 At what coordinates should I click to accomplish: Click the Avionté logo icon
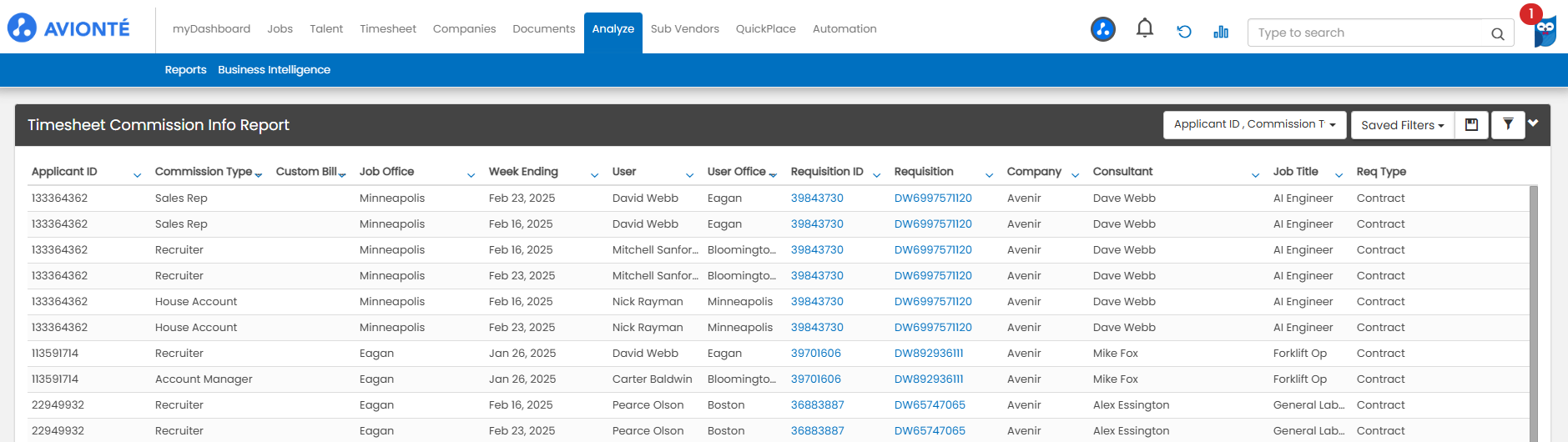(x=23, y=28)
